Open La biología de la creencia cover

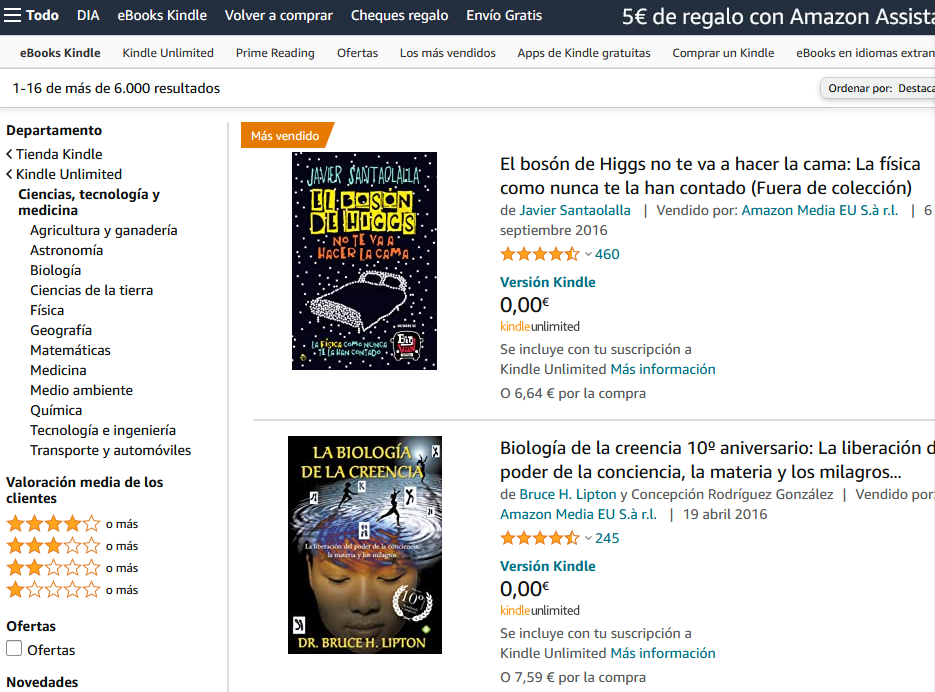tap(365, 545)
